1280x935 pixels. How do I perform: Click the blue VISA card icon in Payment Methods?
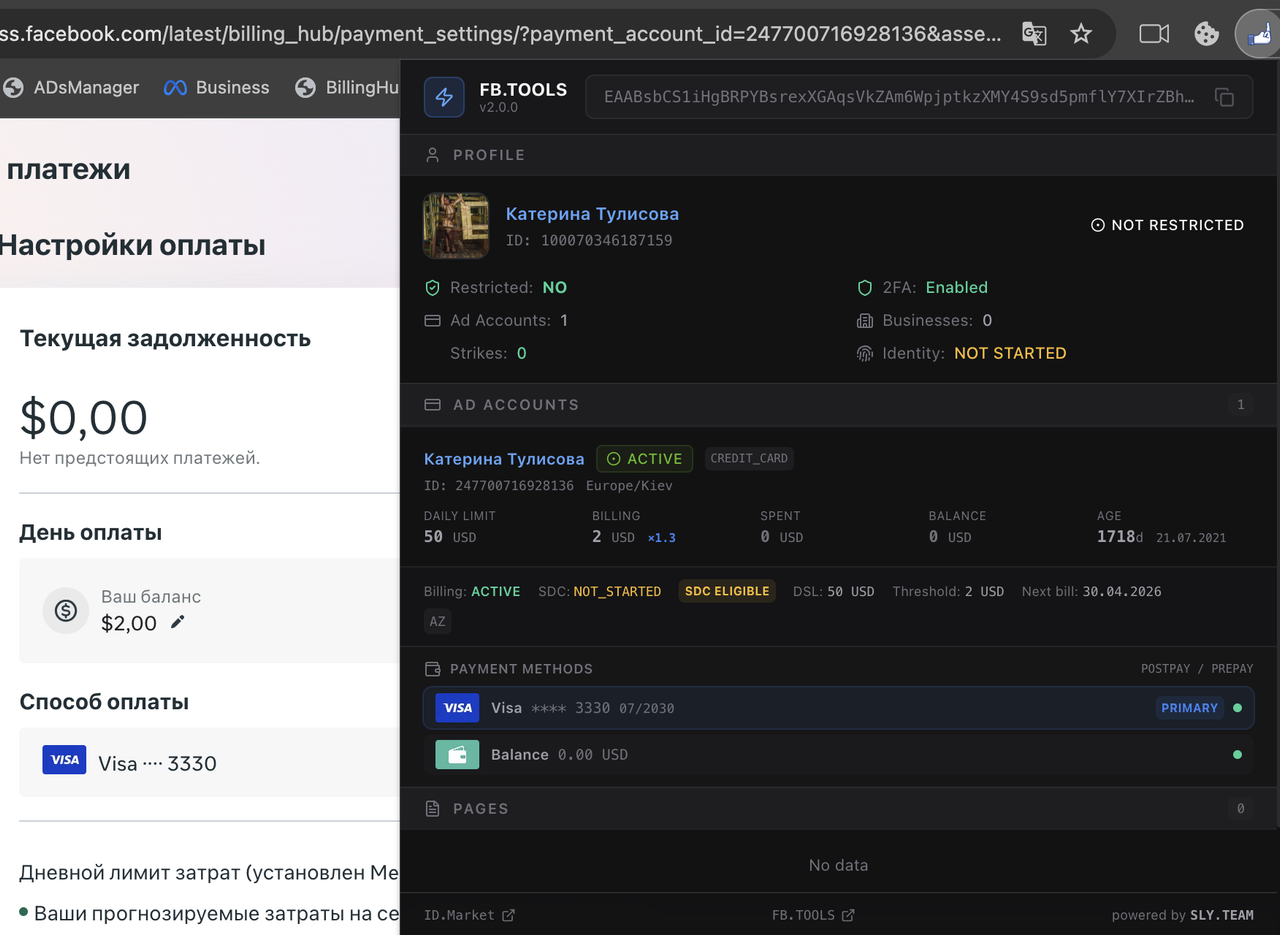pos(457,708)
